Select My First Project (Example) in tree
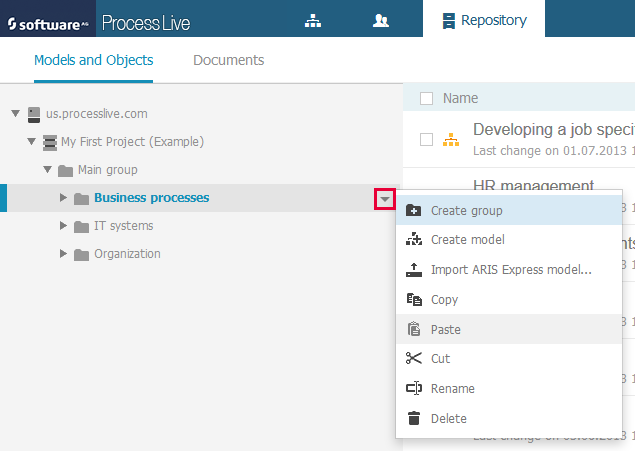 point(132,142)
